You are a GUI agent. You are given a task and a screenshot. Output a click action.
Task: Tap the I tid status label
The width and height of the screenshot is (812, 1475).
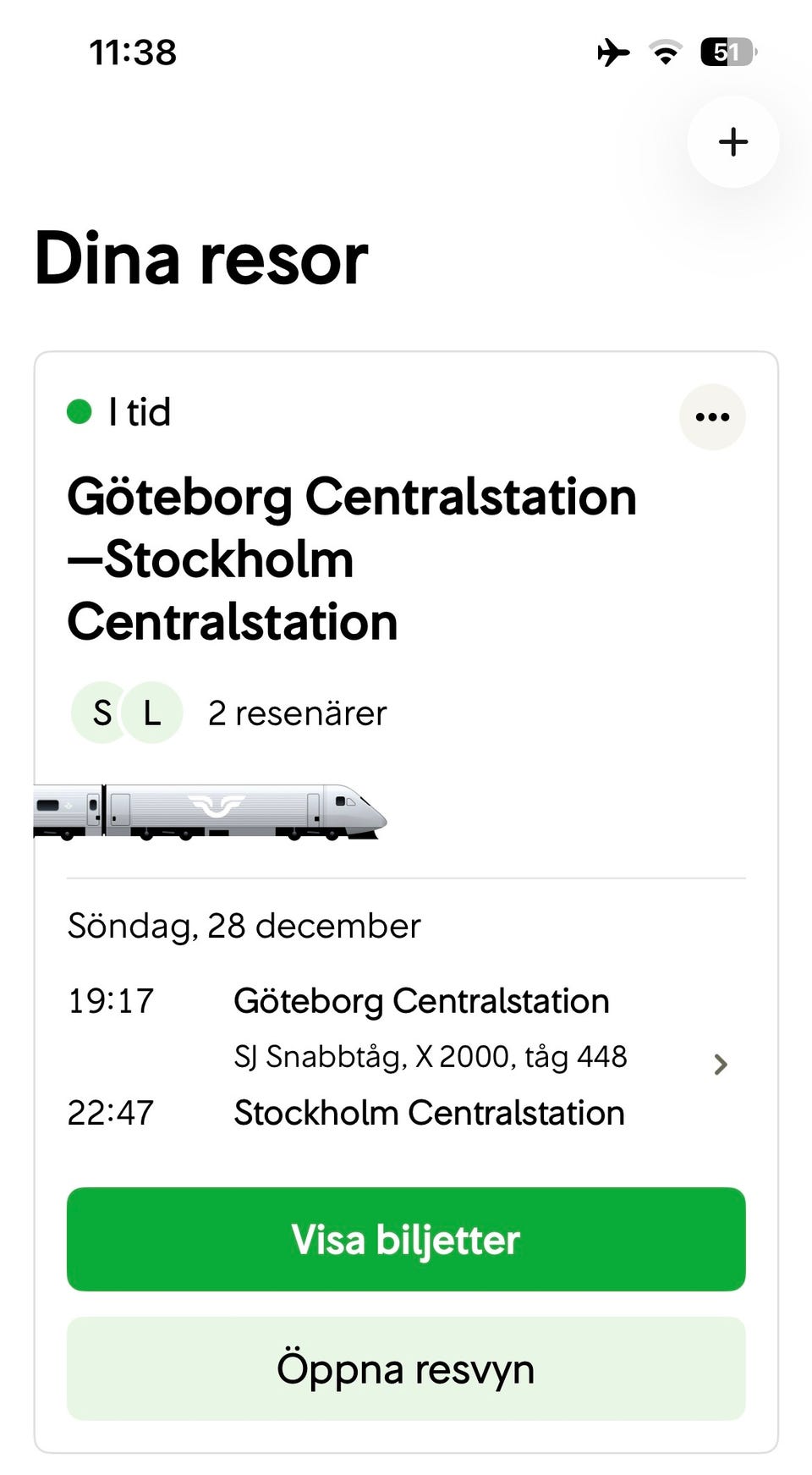[x=140, y=412]
